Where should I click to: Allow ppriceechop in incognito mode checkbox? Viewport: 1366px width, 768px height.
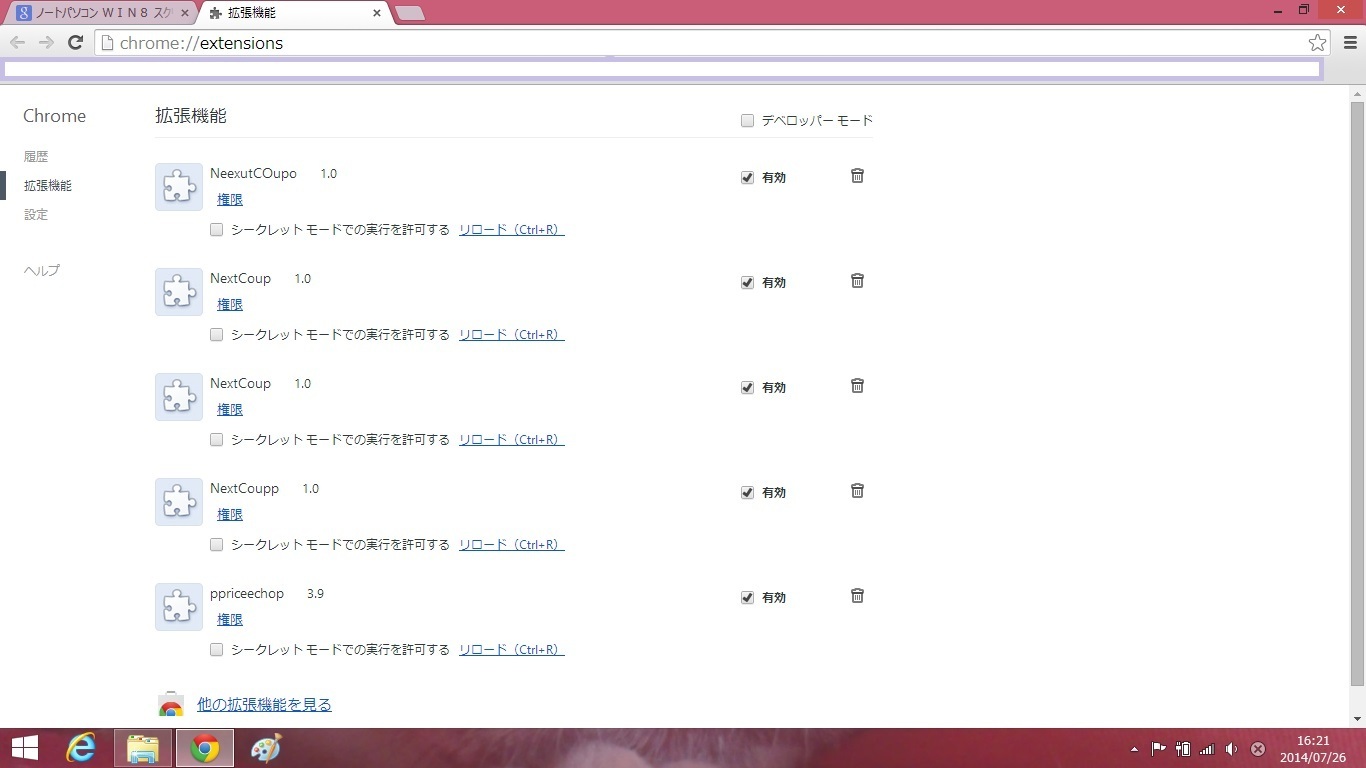216,650
